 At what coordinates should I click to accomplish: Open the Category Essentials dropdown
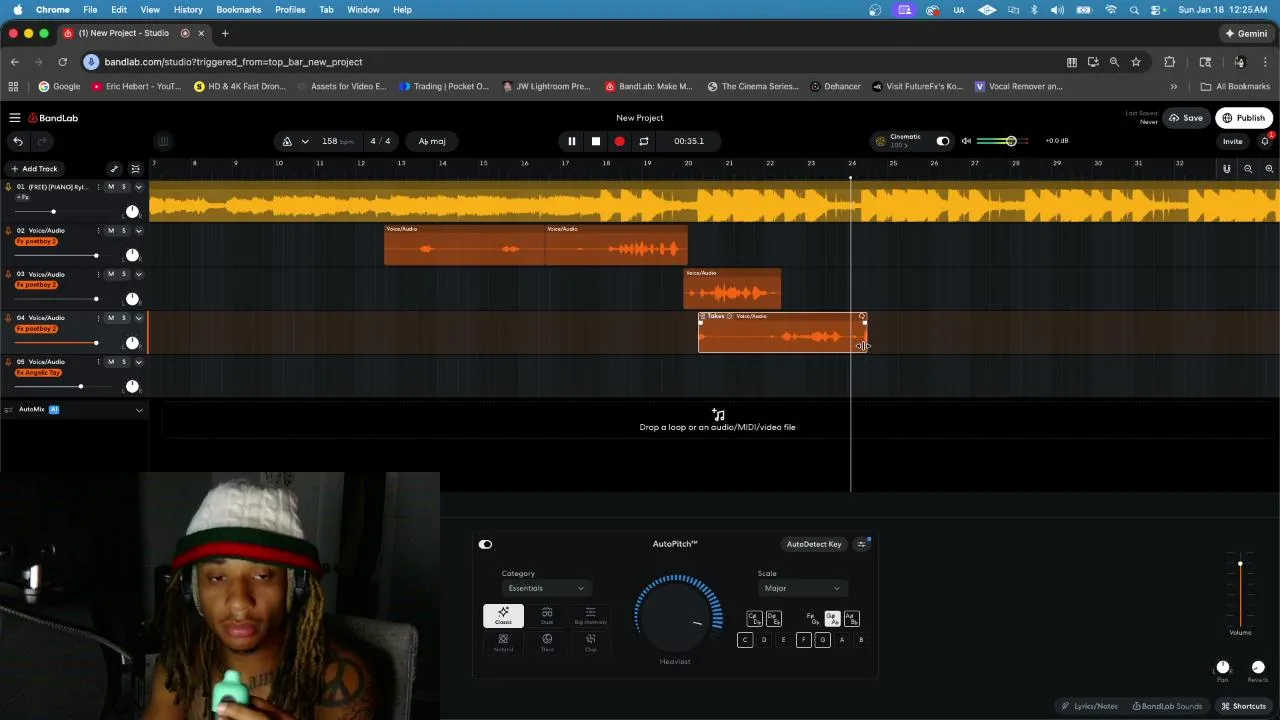pos(545,588)
